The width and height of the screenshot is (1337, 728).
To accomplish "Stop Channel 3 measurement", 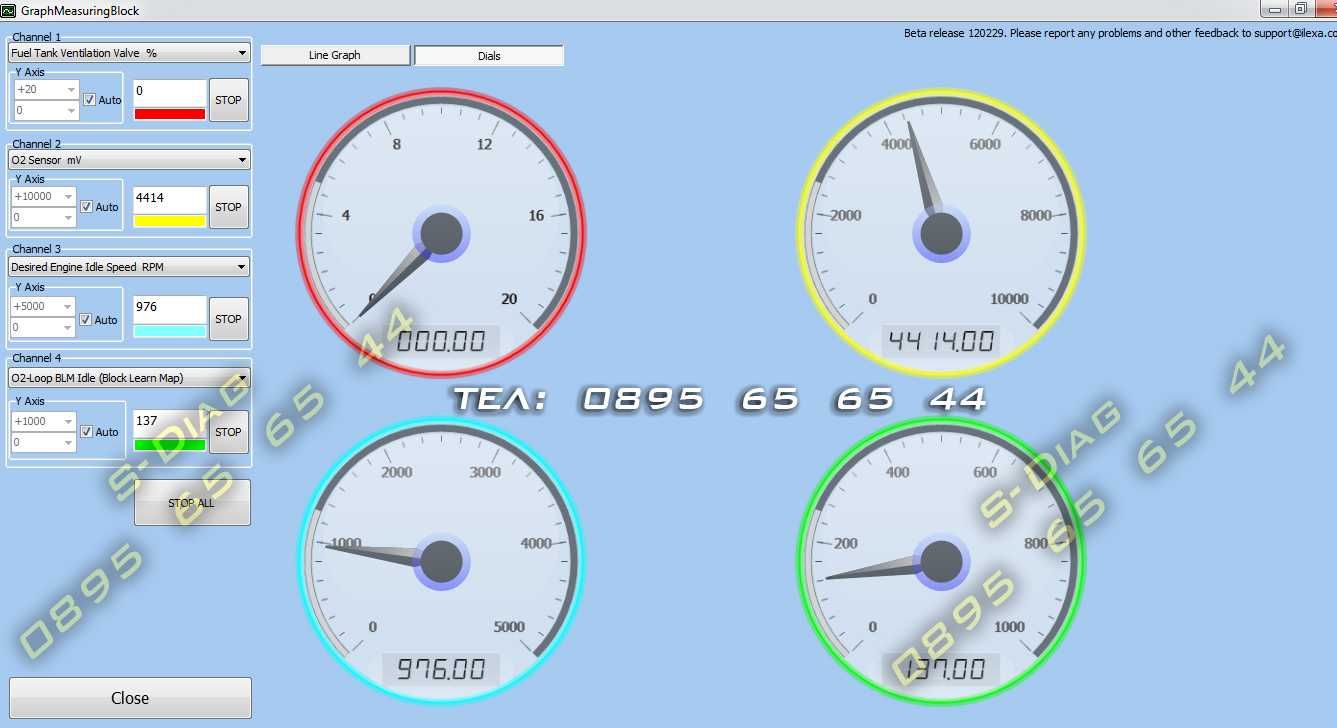I will [229, 319].
